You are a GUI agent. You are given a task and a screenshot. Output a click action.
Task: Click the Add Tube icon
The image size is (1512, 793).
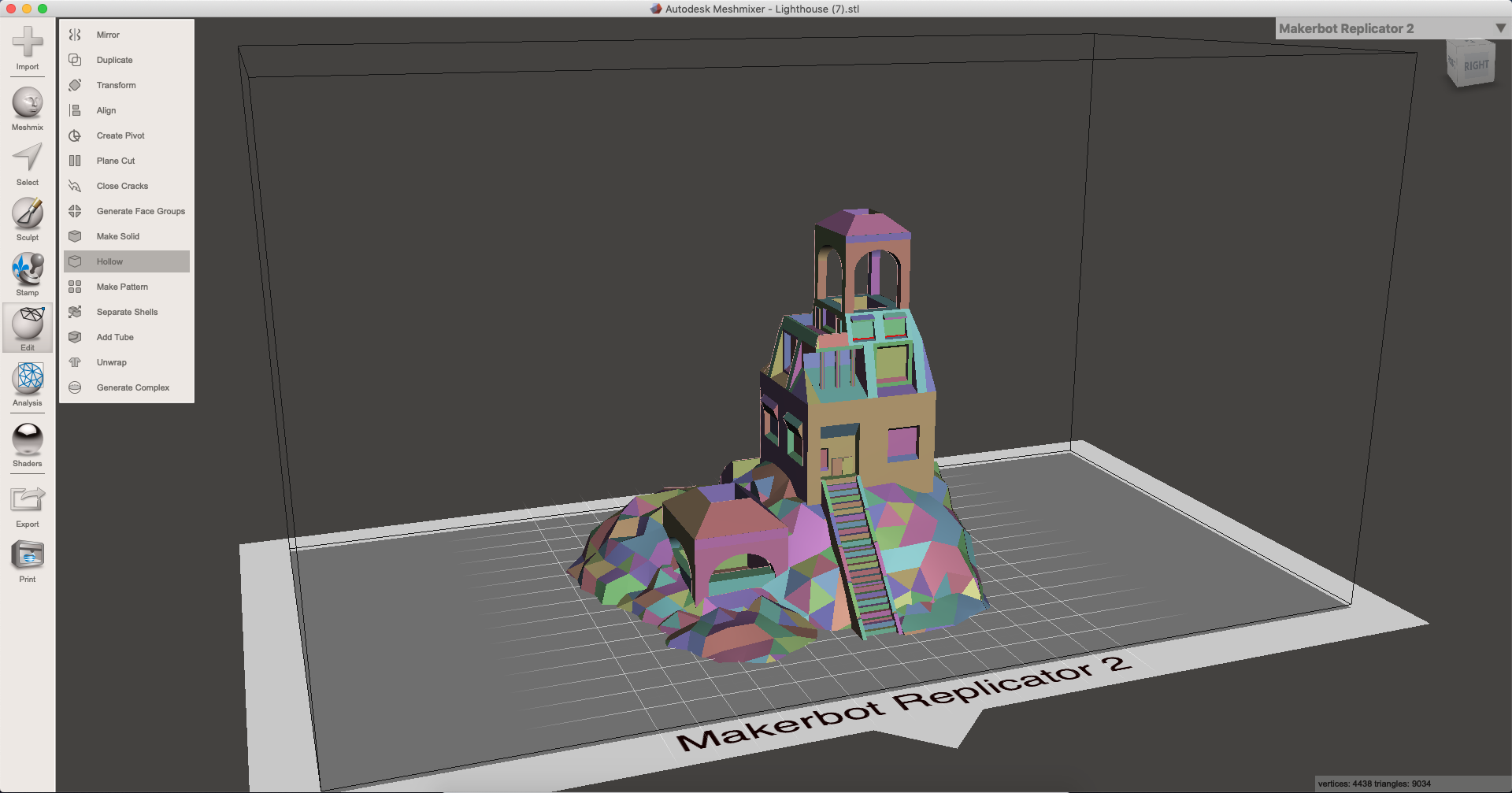coord(75,337)
